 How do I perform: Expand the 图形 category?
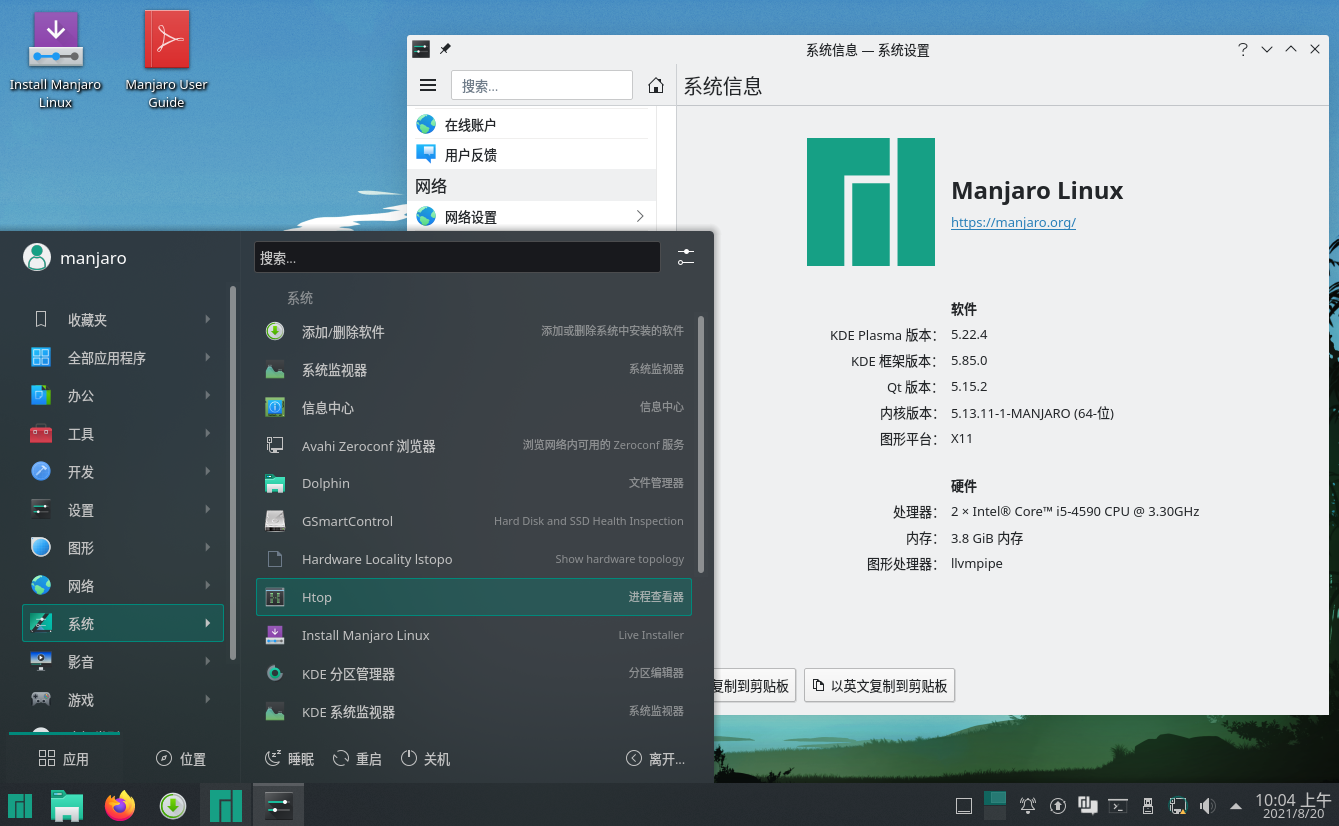click(123, 547)
